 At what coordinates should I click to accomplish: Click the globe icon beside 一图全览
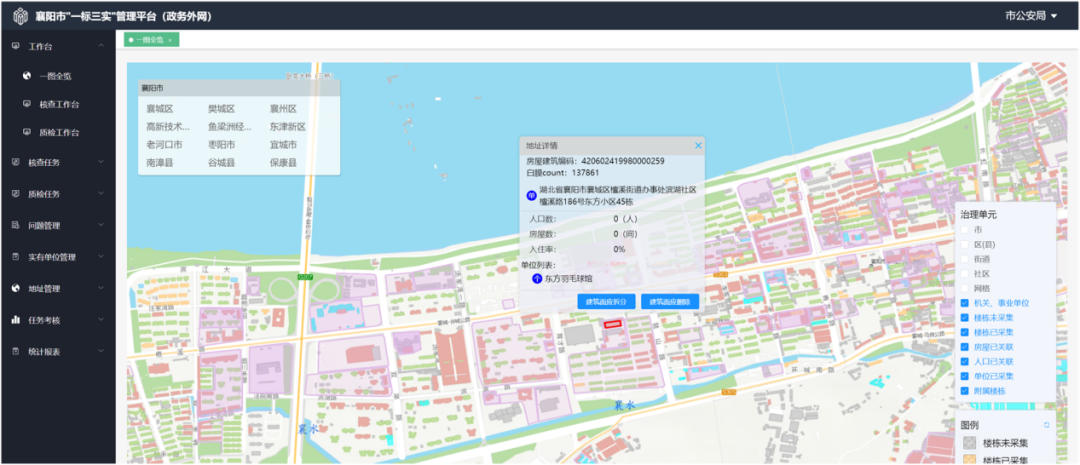[27, 75]
